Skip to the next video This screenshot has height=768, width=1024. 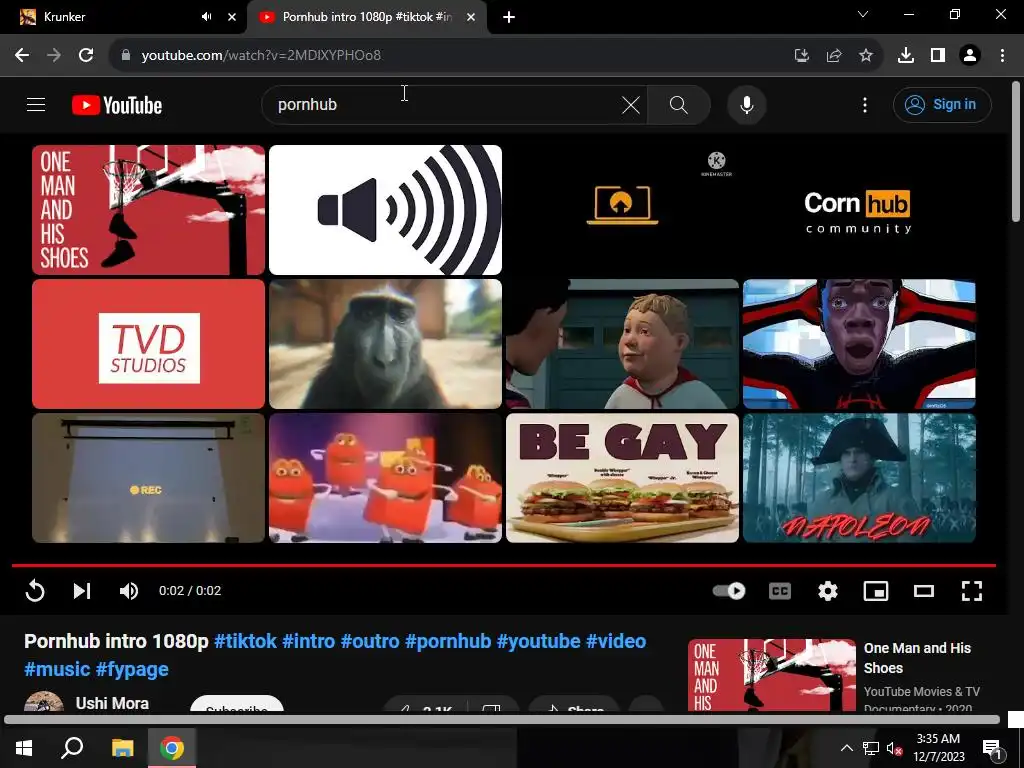tap(82, 591)
